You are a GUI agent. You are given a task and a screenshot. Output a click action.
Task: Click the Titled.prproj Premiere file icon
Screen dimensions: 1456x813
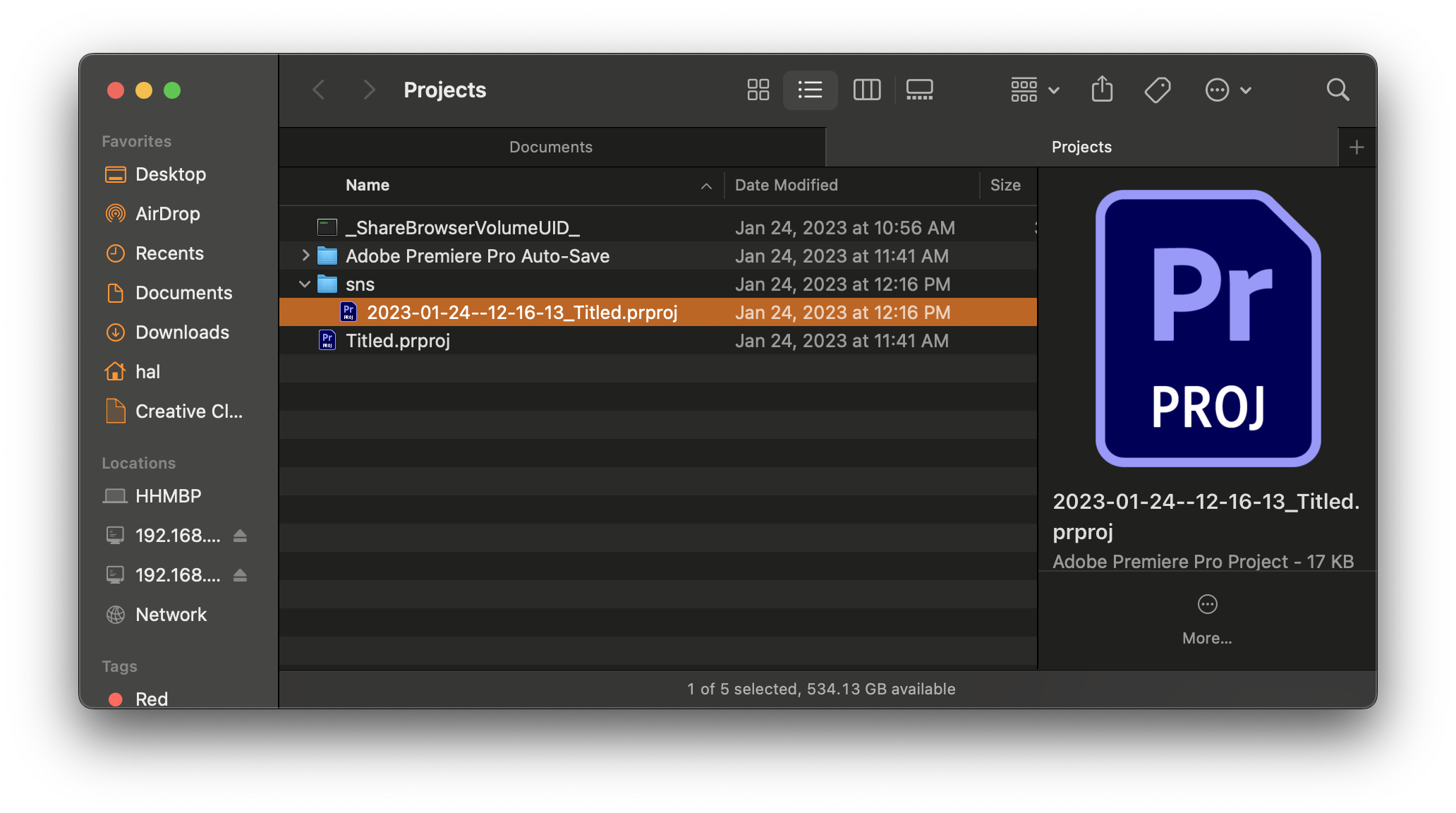[x=327, y=340]
